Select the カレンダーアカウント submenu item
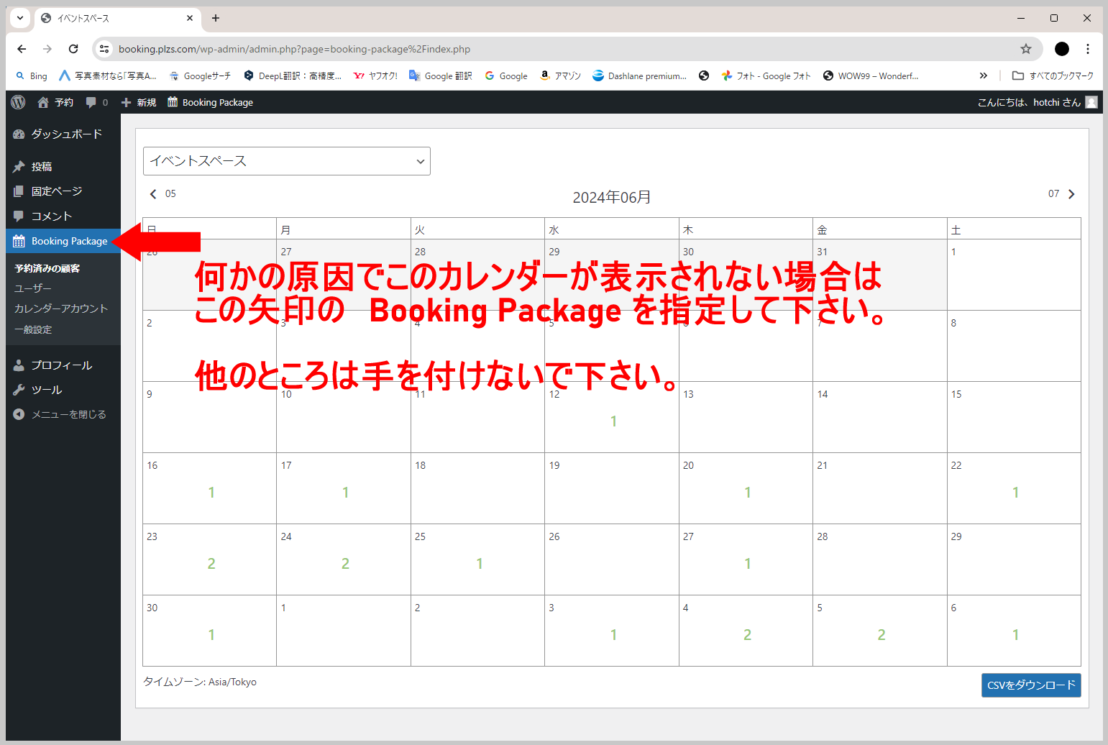 click(x=61, y=309)
